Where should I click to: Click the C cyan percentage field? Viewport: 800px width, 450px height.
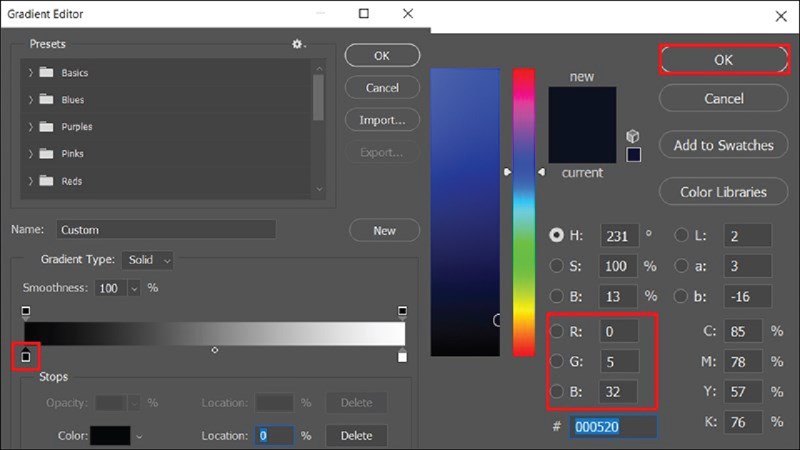point(743,331)
